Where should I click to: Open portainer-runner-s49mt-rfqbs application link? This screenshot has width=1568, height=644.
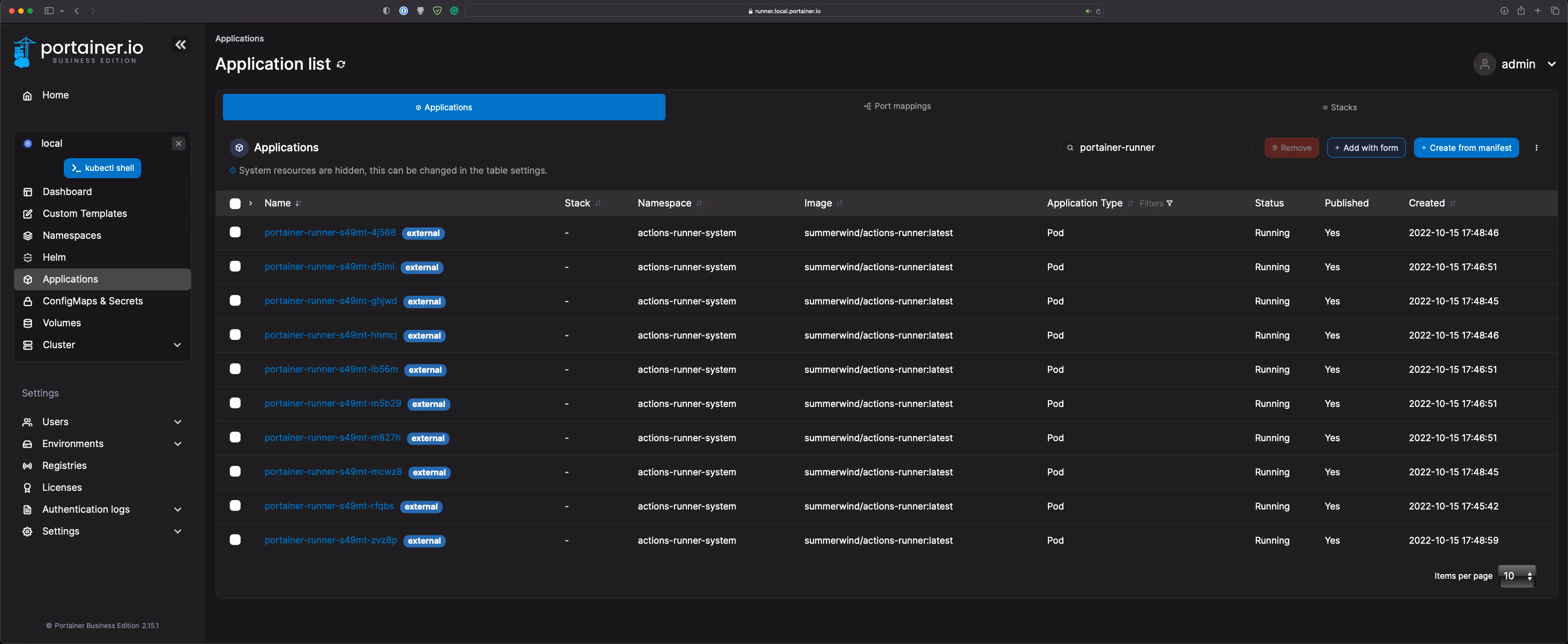(329, 506)
